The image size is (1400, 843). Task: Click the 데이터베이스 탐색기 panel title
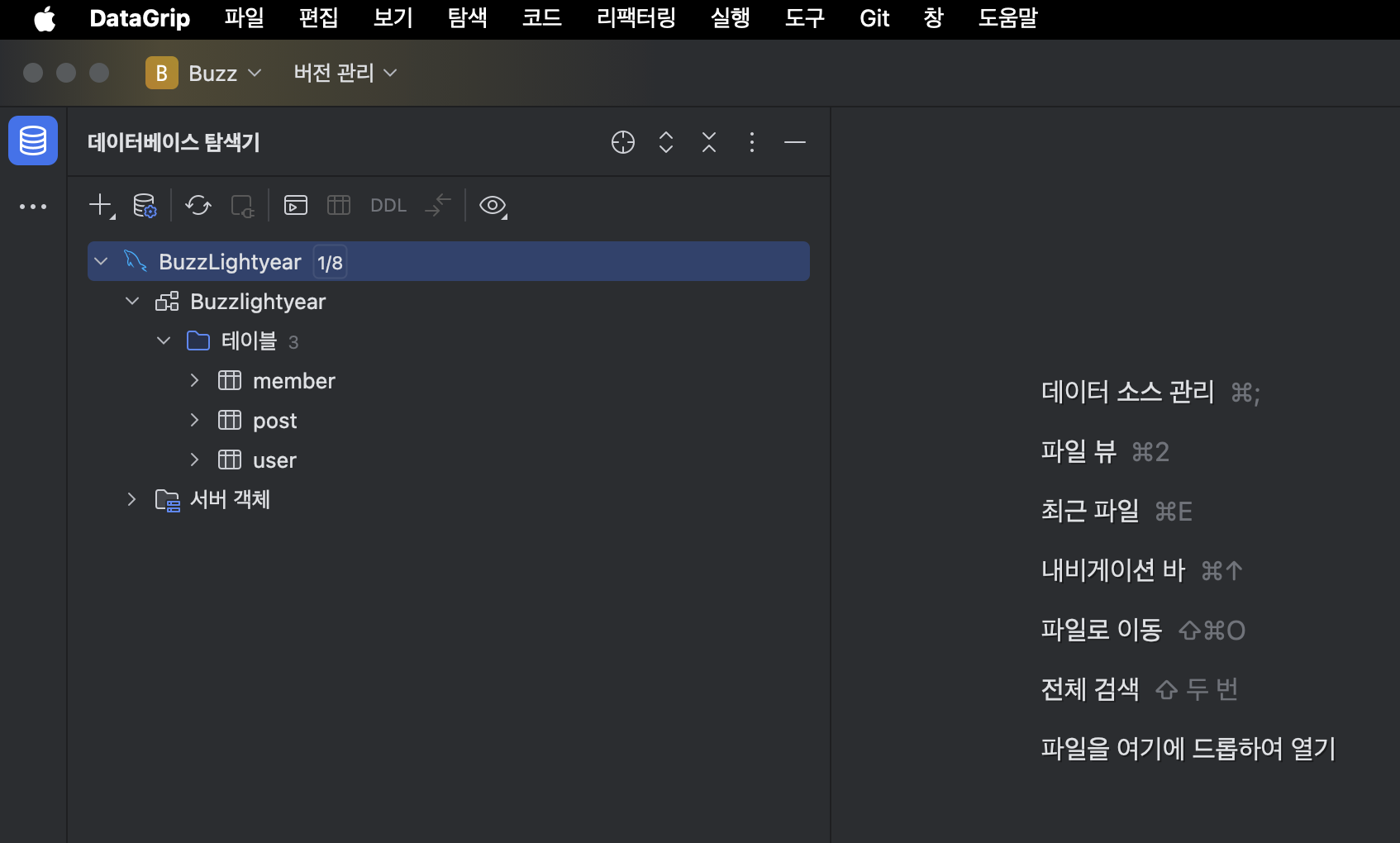click(174, 142)
